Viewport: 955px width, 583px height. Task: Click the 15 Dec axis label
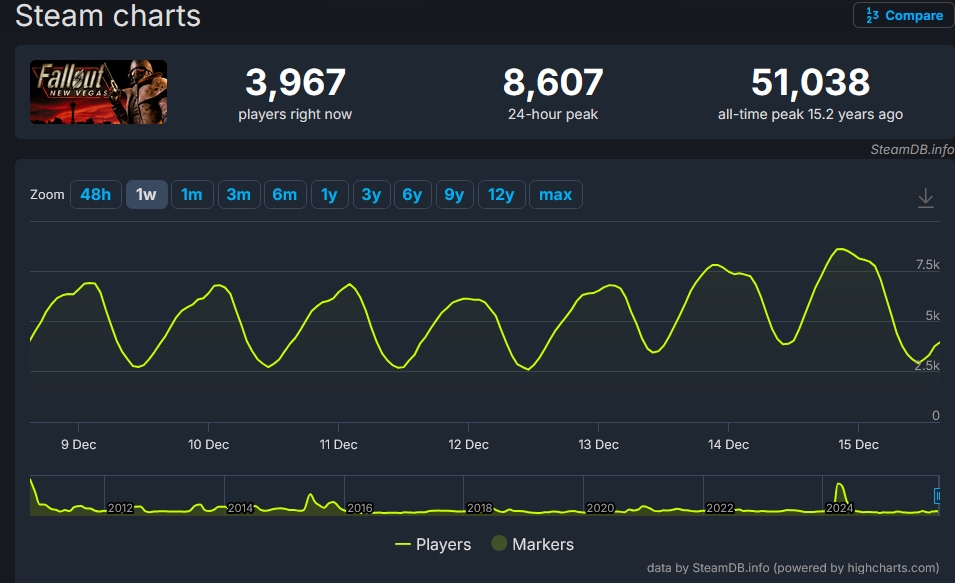[858, 445]
